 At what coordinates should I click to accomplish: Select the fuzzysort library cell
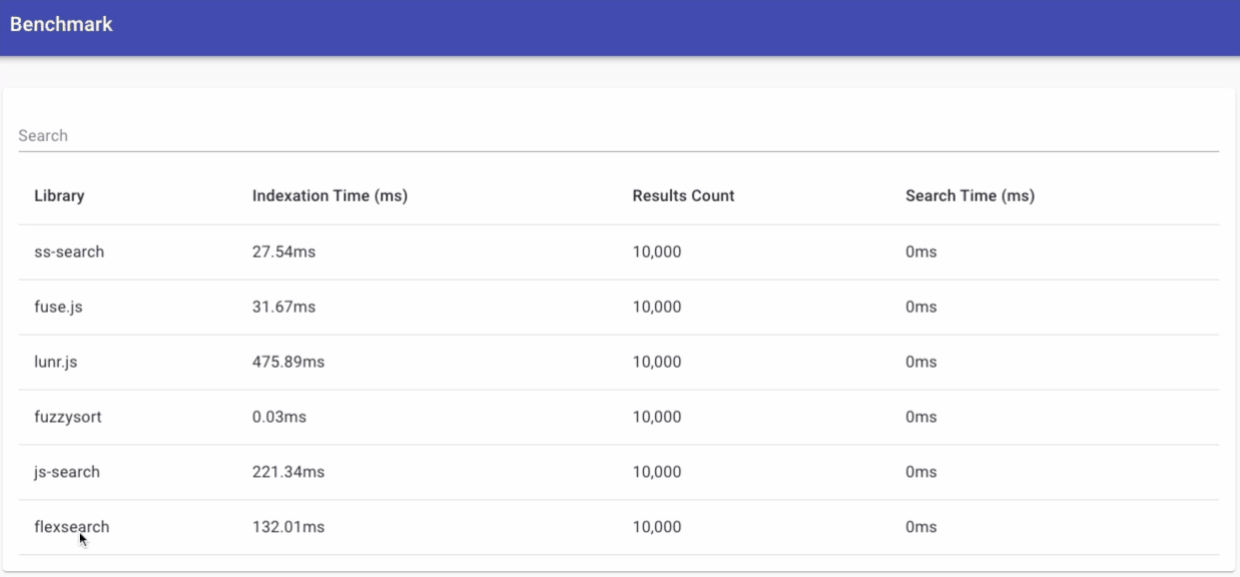(x=68, y=417)
